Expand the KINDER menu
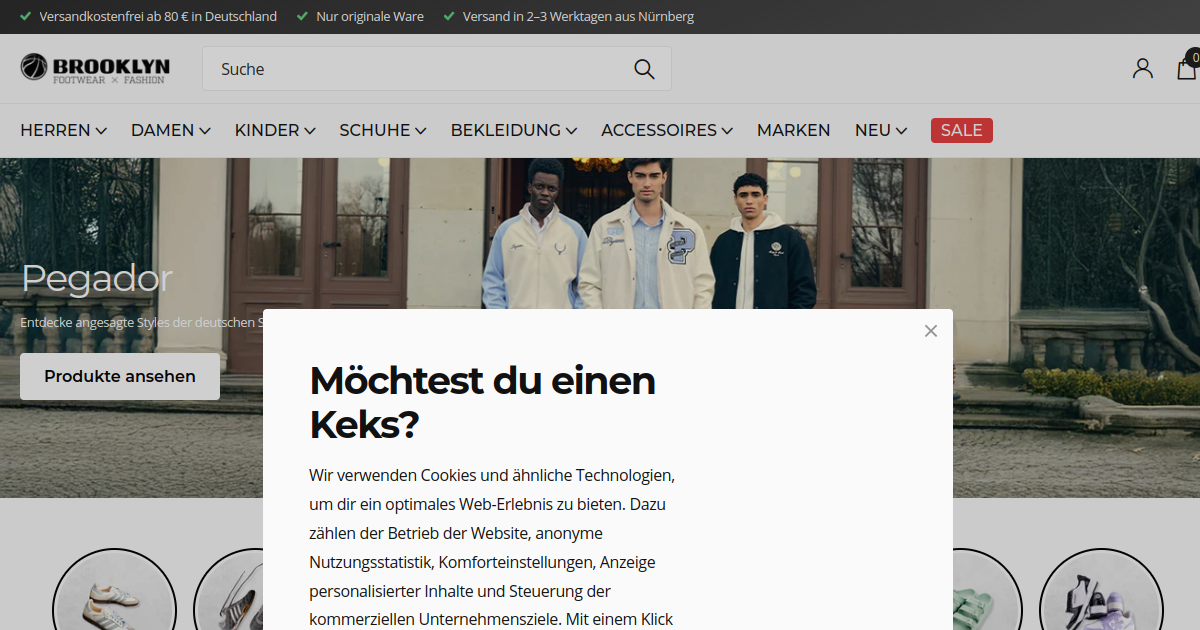This screenshot has height=630, width=1200. pyautogui.click(x=275, y=130)
